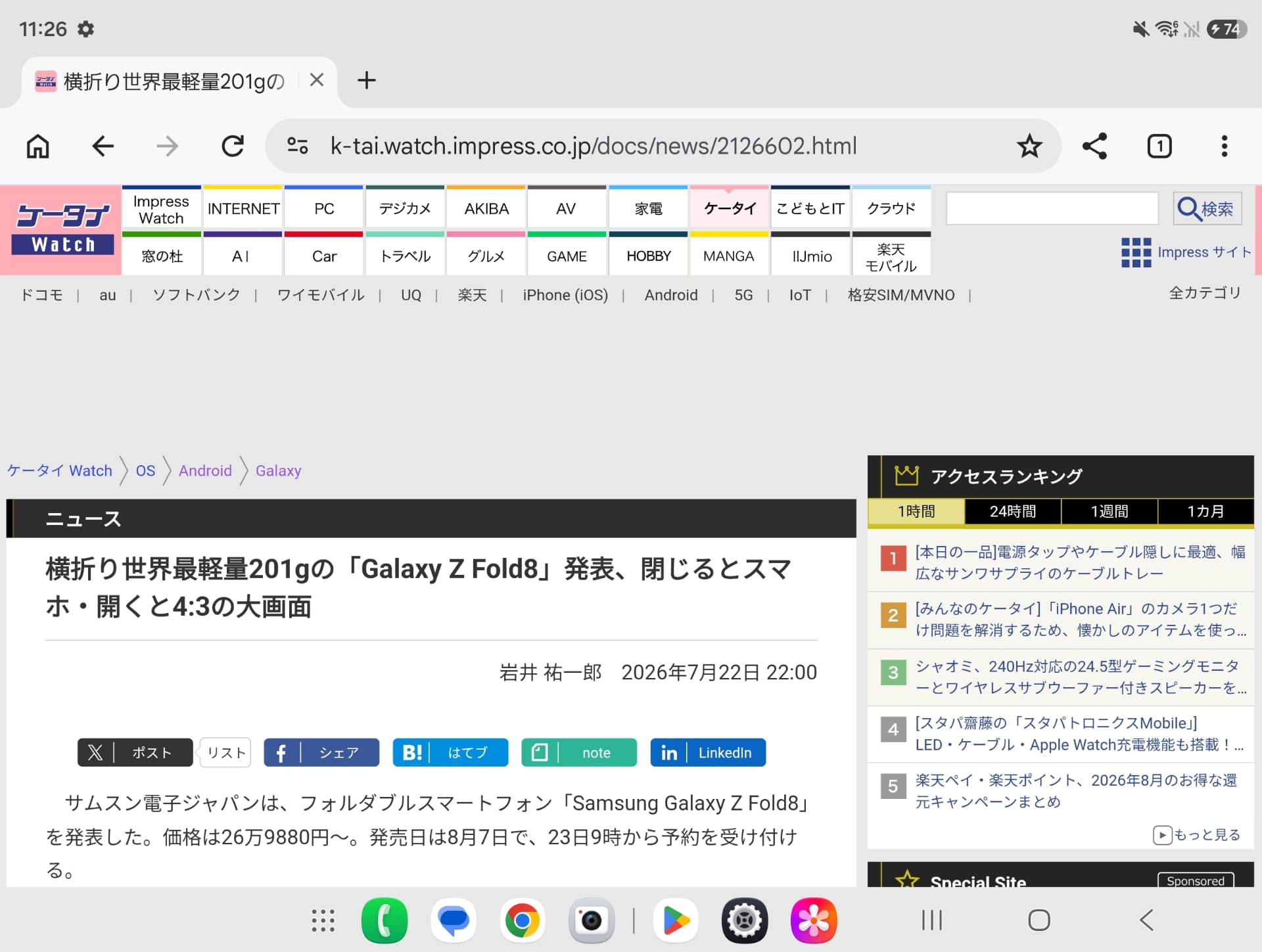Bookmark this page with the star
This screenshot has width=1262, height=952.
click(1029, 146)
